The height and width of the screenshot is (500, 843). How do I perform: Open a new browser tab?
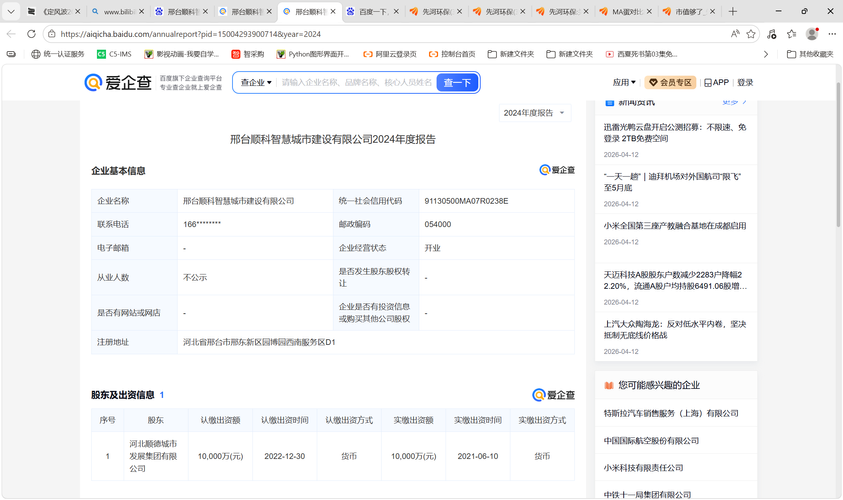732,11
